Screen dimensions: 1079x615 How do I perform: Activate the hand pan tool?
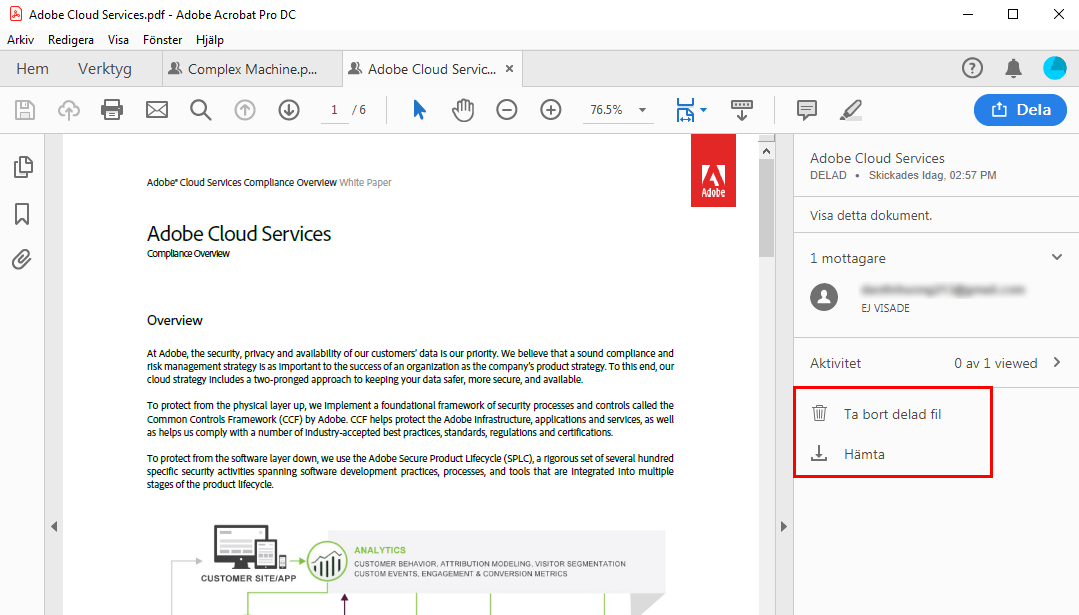click(463, 110)
